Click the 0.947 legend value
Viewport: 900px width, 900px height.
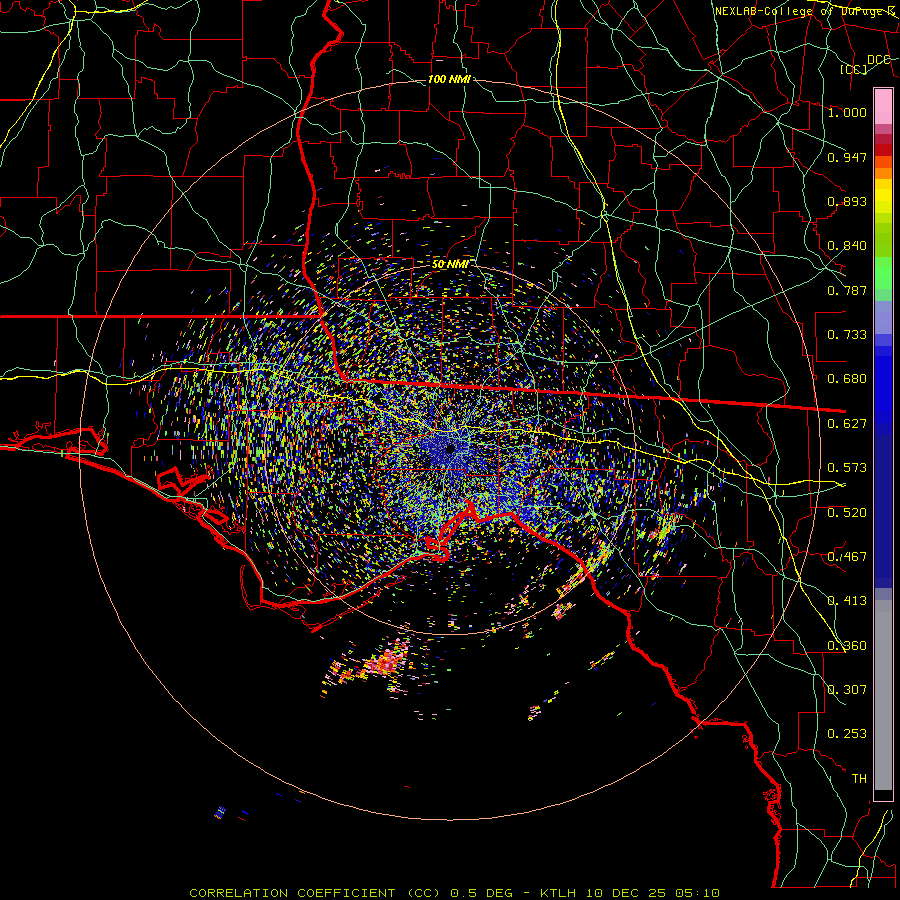pyautogui.click(x=847, y=157)
